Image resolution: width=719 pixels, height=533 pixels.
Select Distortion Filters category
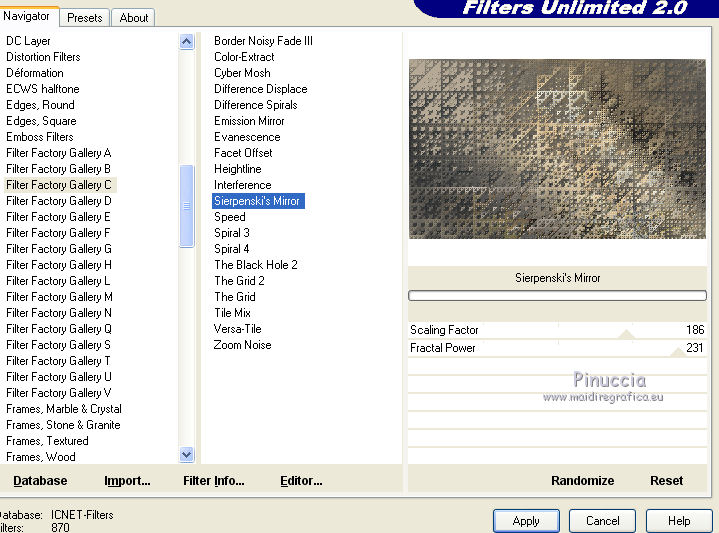tap(43, 57)
